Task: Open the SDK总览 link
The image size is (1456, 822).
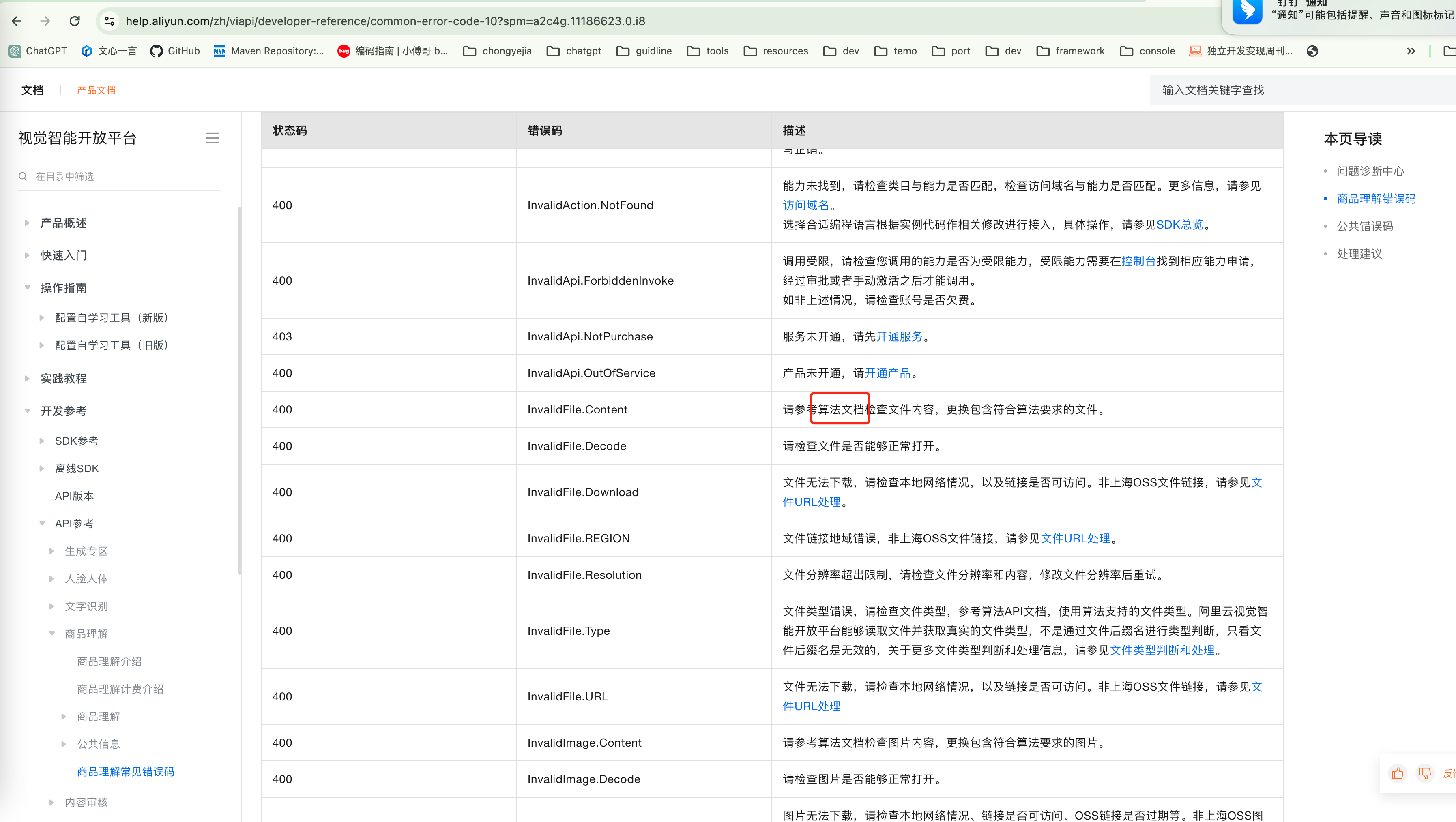Action: coord(1180,225)
